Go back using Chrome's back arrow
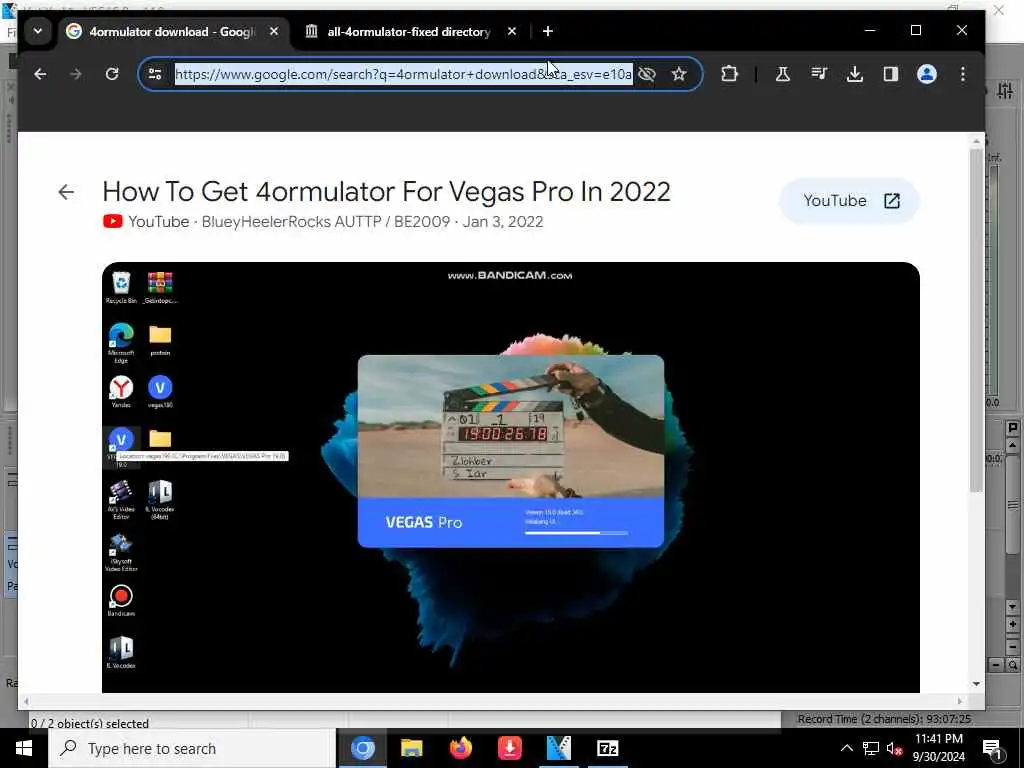 click(40, 74)
